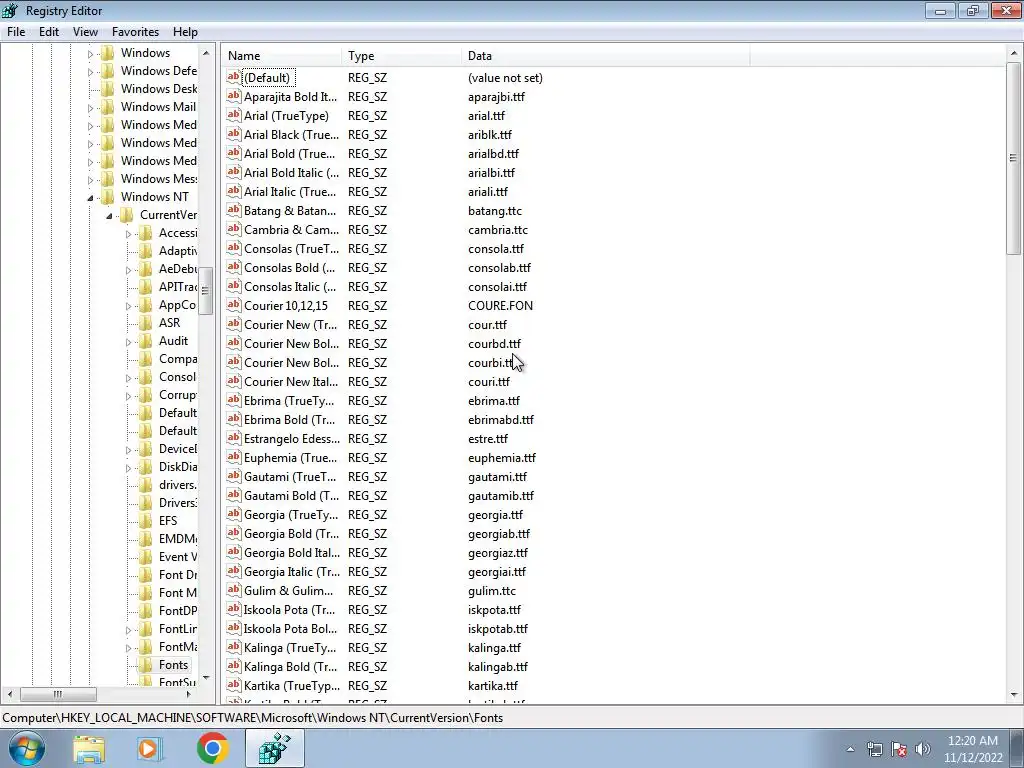The image size is (1024, 768).
Task: Expand the AppCompat tree node arrow
Action: pos(128,306)
